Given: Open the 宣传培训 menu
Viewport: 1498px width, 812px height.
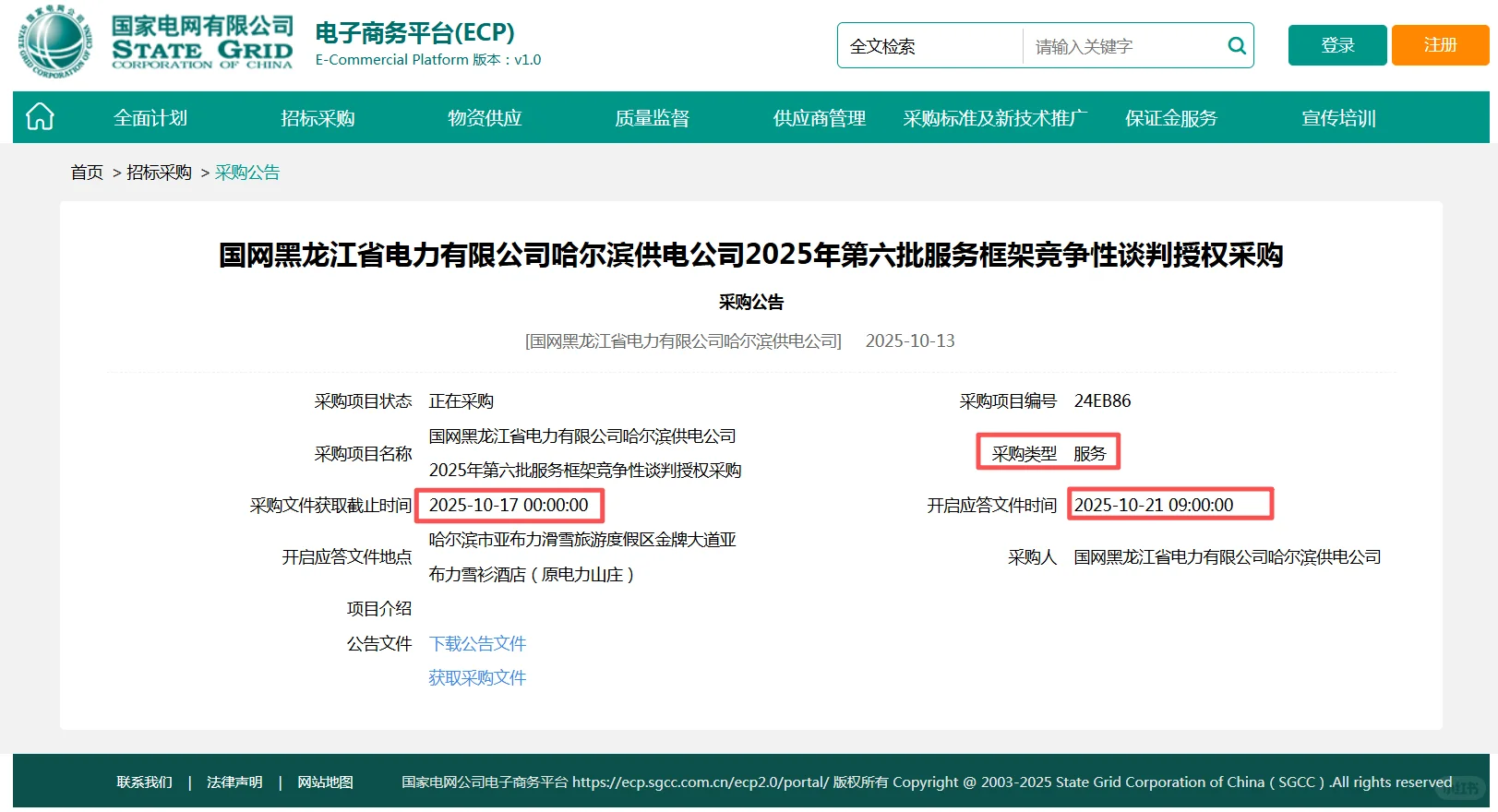Looking at the screenshot, I should pyautogui.click(x=1338, y=118).
